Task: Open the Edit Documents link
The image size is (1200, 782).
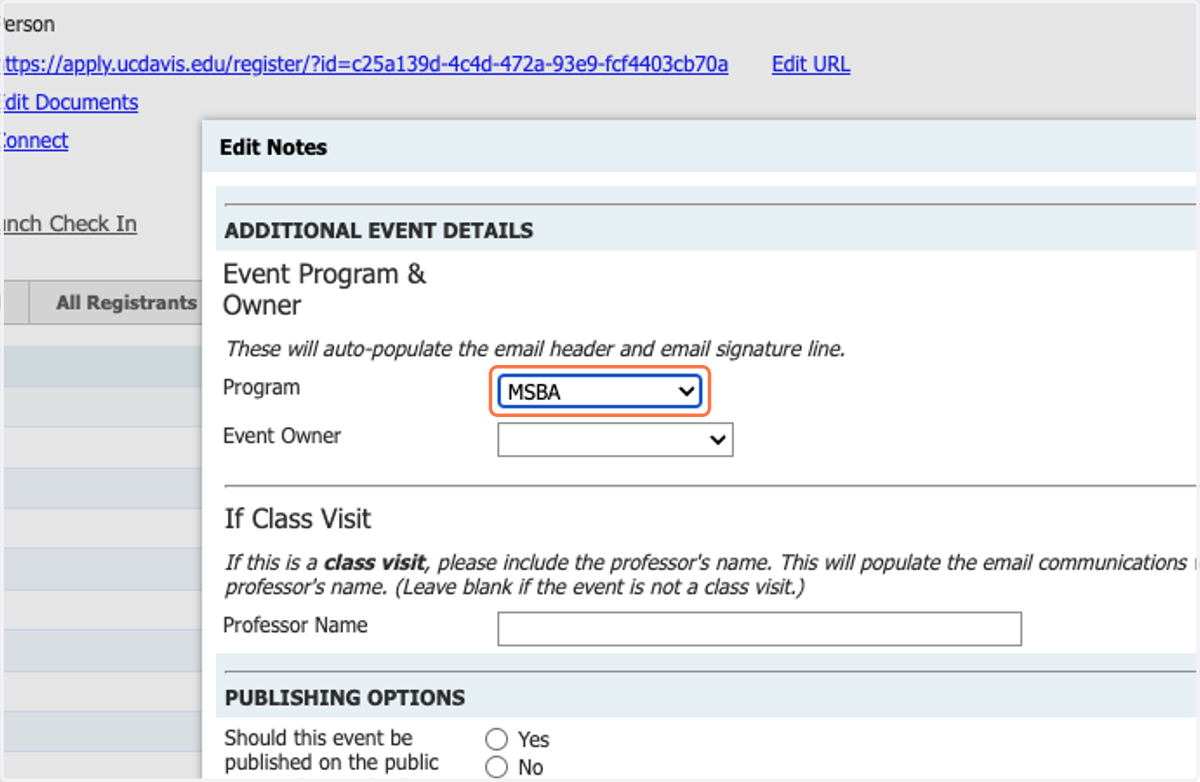Action: point(69,102)
